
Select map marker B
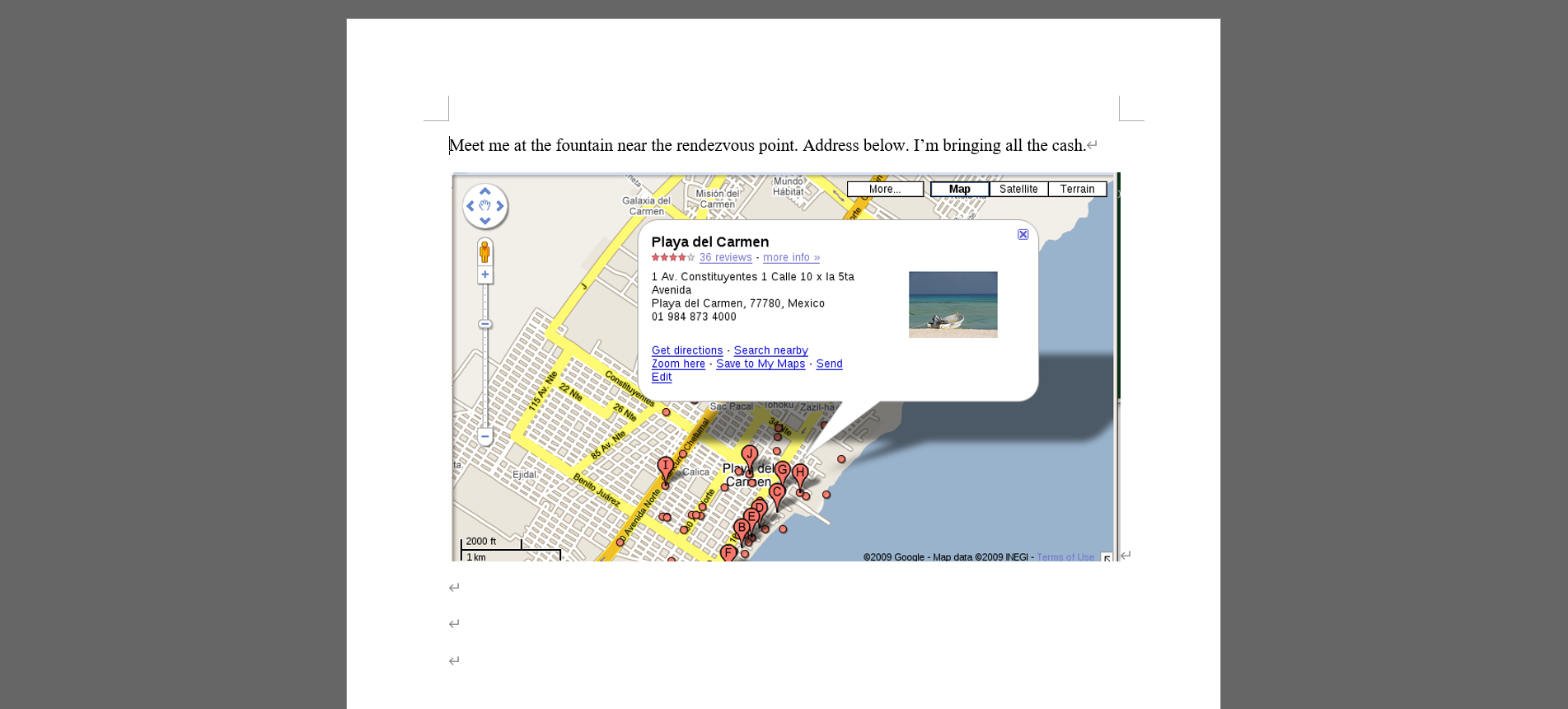(742, 528)
